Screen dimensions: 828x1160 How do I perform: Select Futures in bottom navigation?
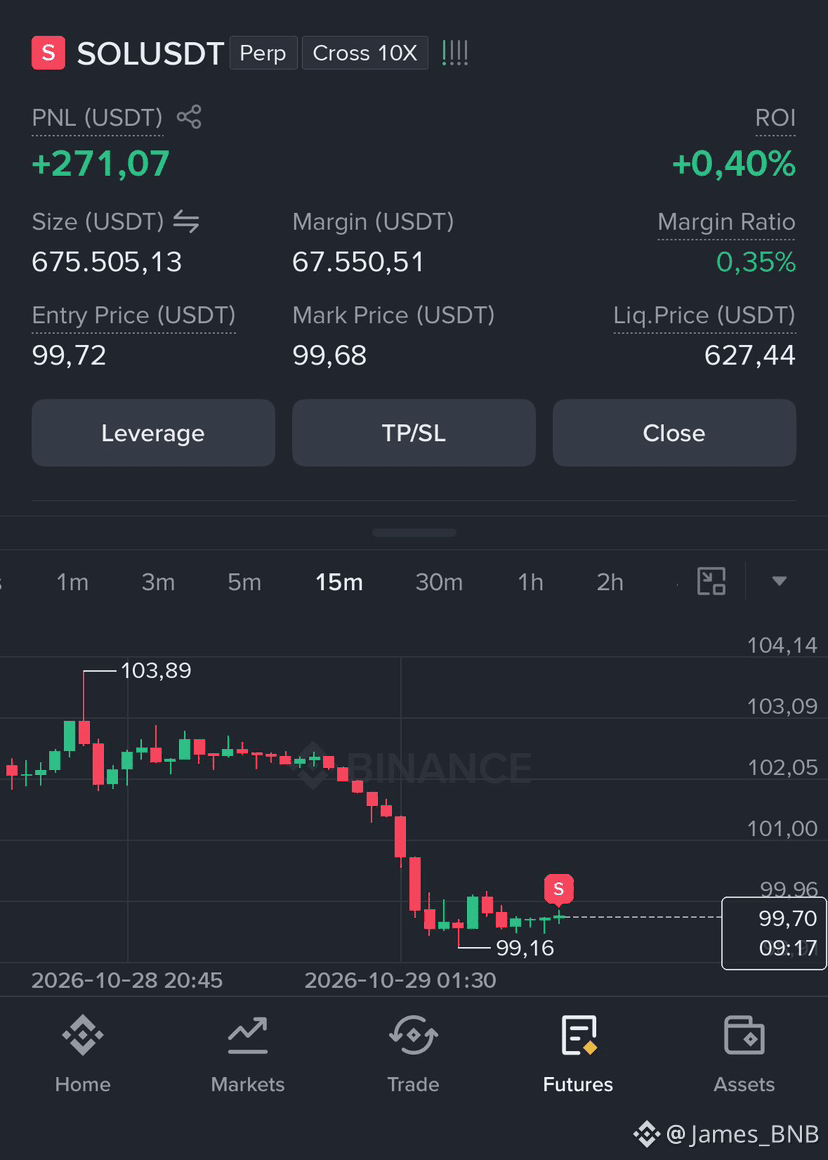pos(578,1055)
